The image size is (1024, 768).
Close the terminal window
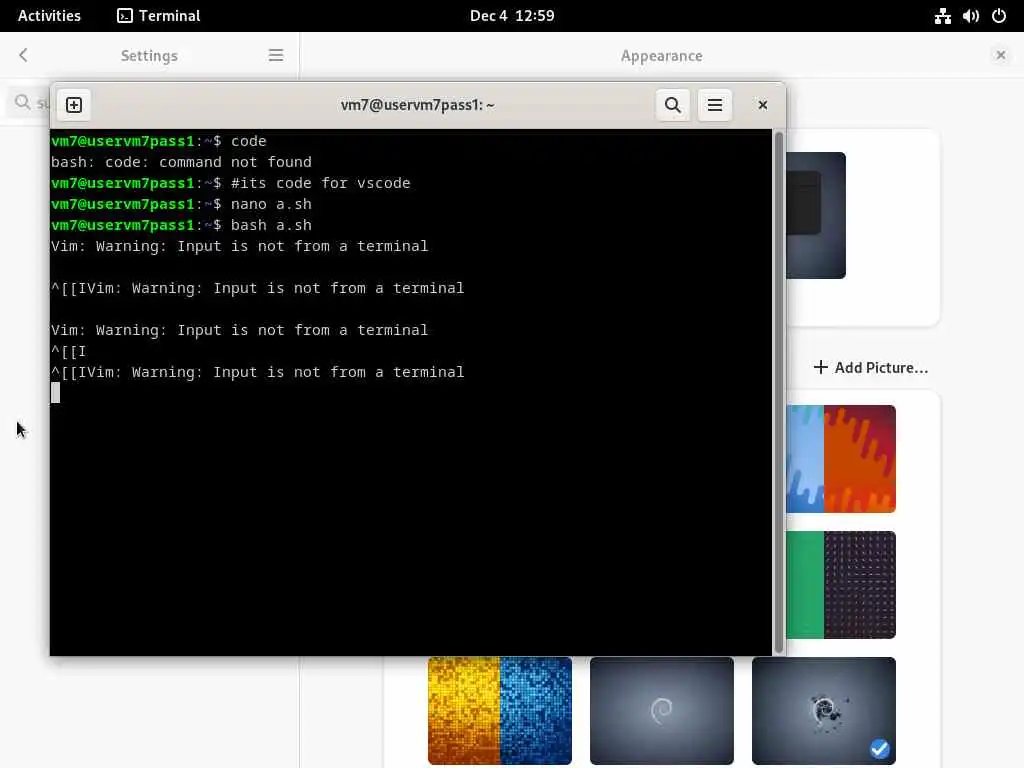tap(762, 105)
